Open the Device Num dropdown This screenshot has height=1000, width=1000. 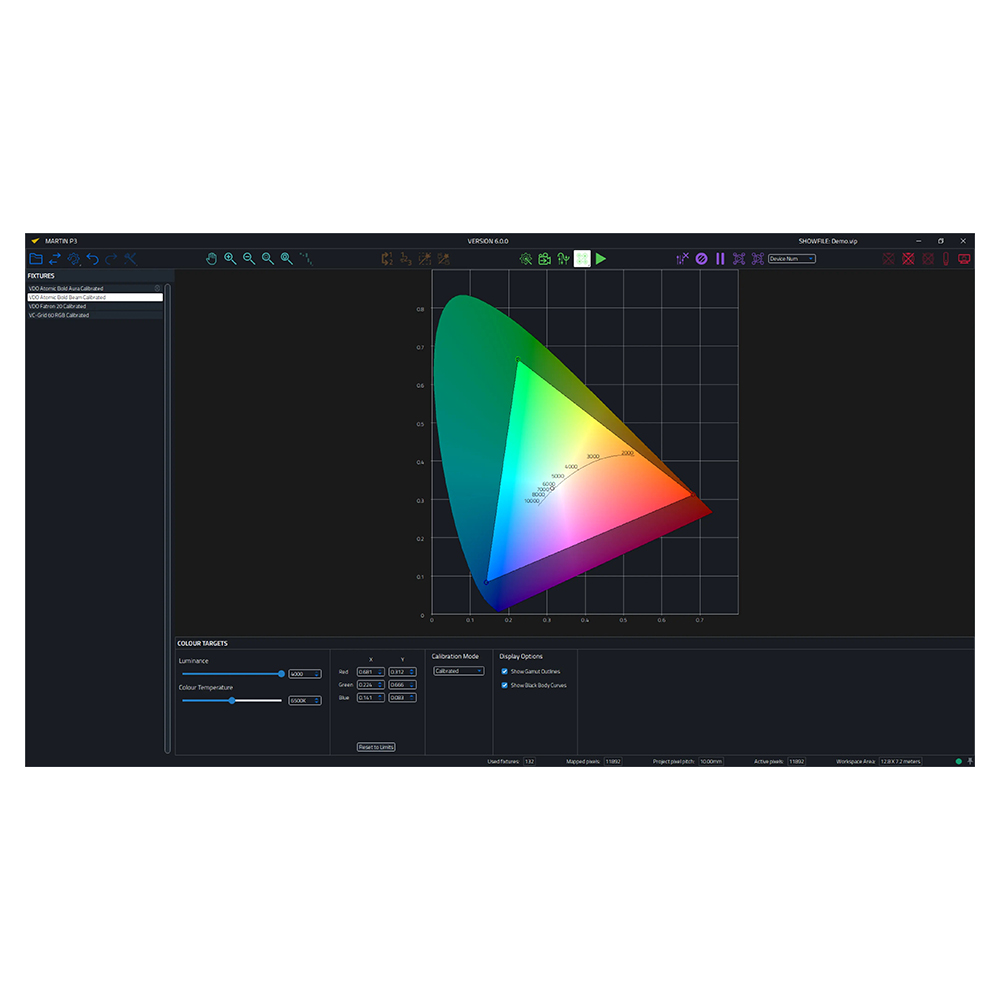791,259
